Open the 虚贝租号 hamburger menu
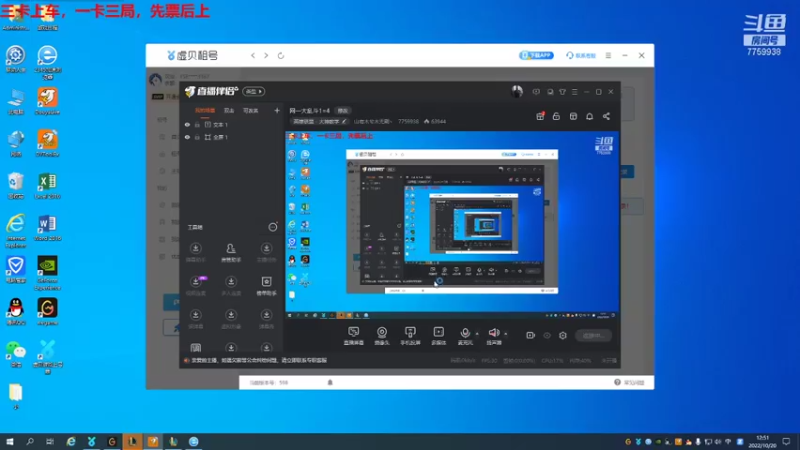The width and height of the screenshot is (800, 450). [x=608, y=55]
